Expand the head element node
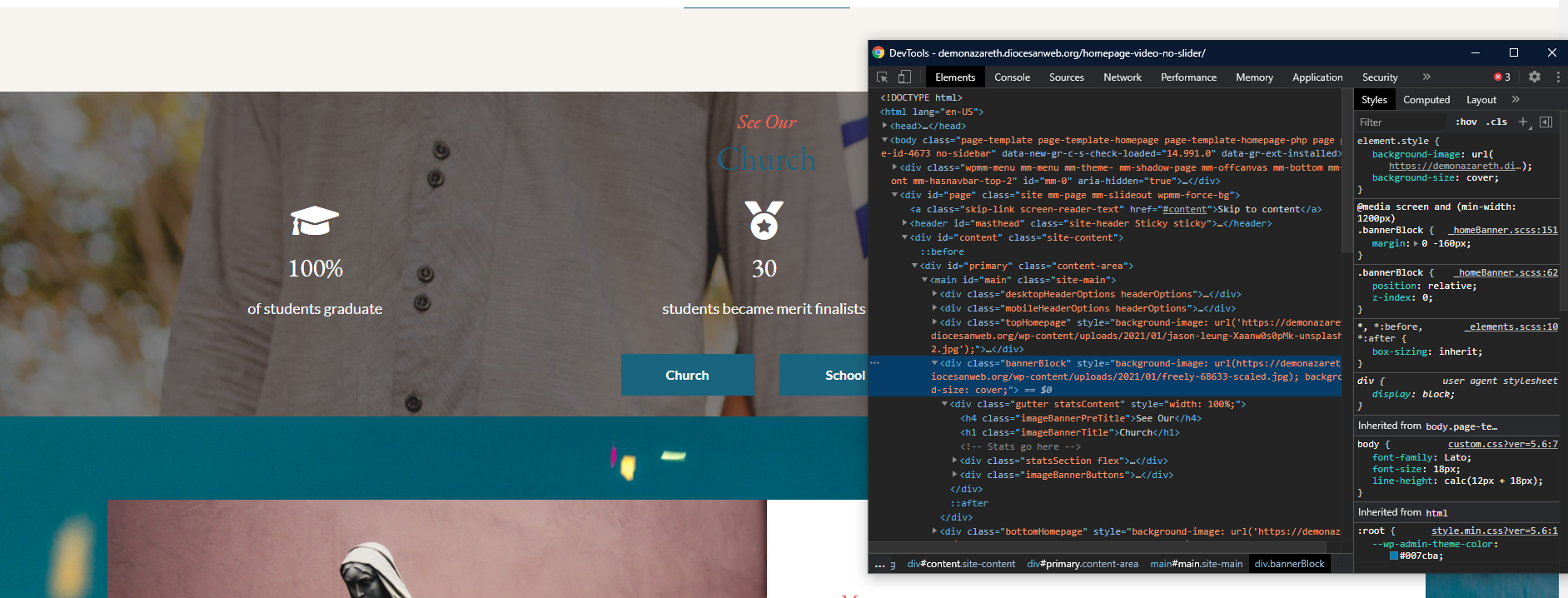Screen dimensions: 1568x598 click(884, 126)
